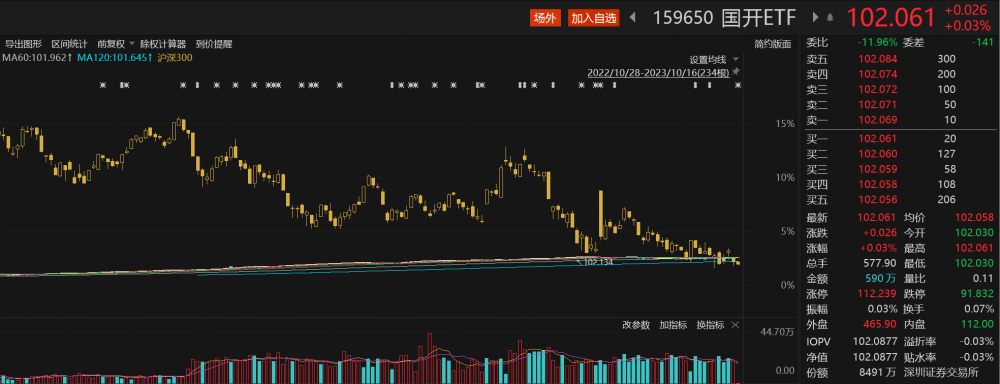This screenshot has height=384, width=1000.
Task: Pin the date range with pushpin icon
Action: click(x=736, y=72)
